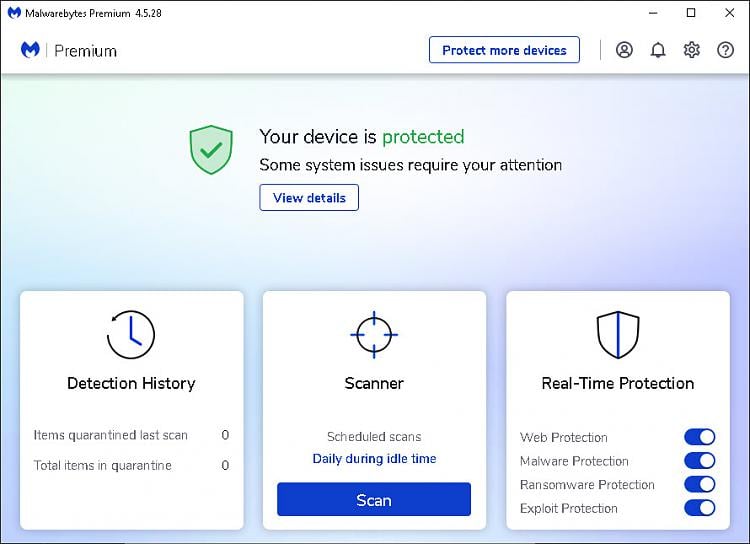This screenshot has height=544, width=750.
Task: Start a scan with the Scan button
Action: (x=374, y=499)
